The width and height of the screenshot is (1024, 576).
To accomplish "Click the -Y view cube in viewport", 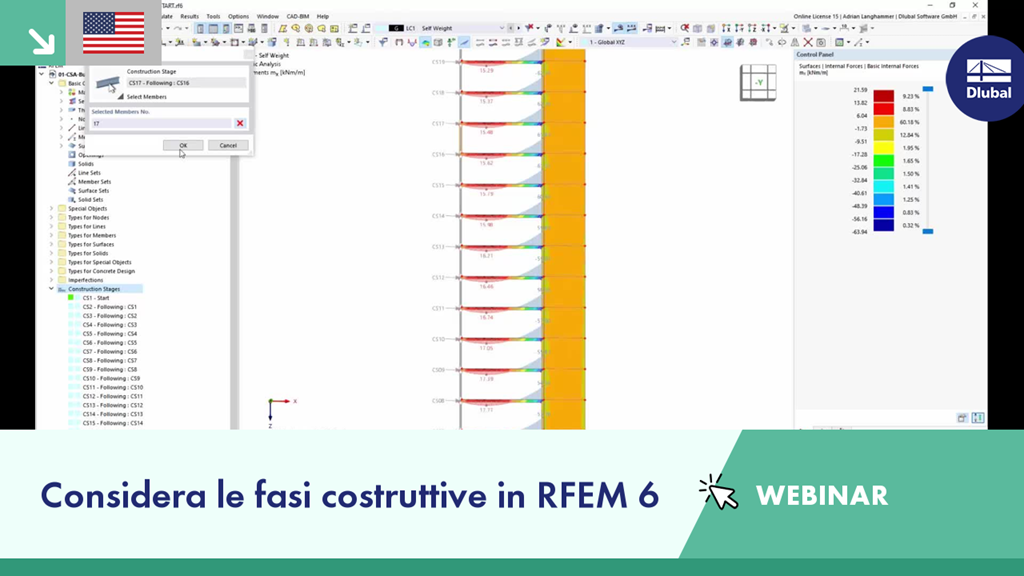I will (x=758, y=83).
